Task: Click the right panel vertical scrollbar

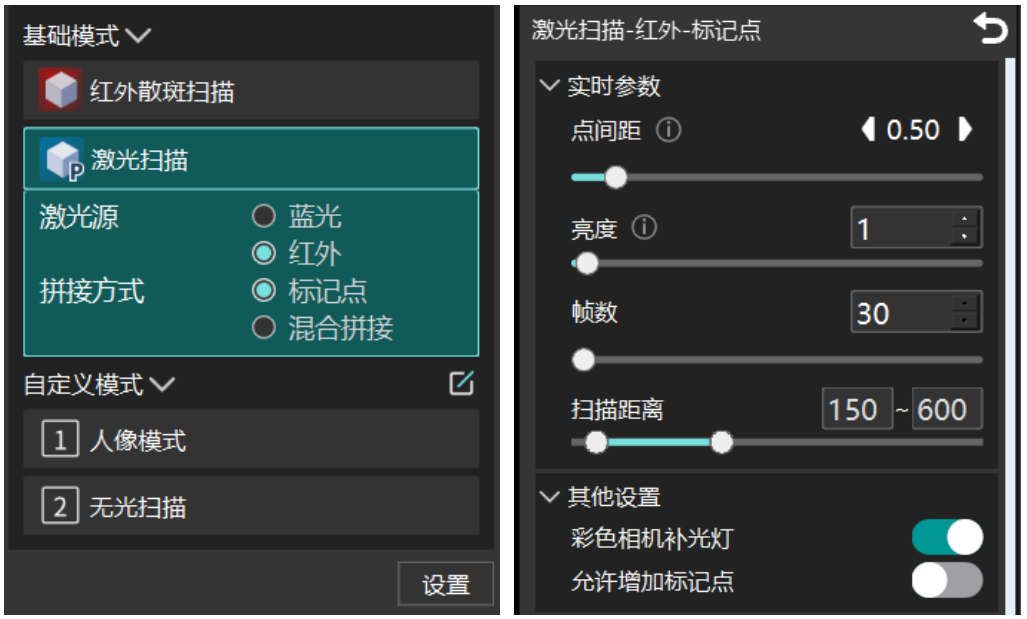Action: [x=1010, y=334]
